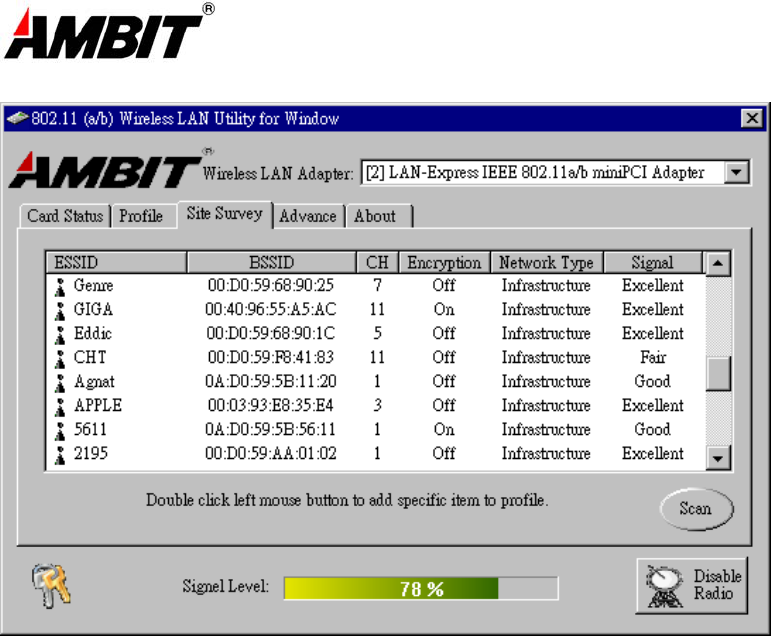Click the Disable Radio button
Viewport: 771px width, 636px height.
(692, 586)
